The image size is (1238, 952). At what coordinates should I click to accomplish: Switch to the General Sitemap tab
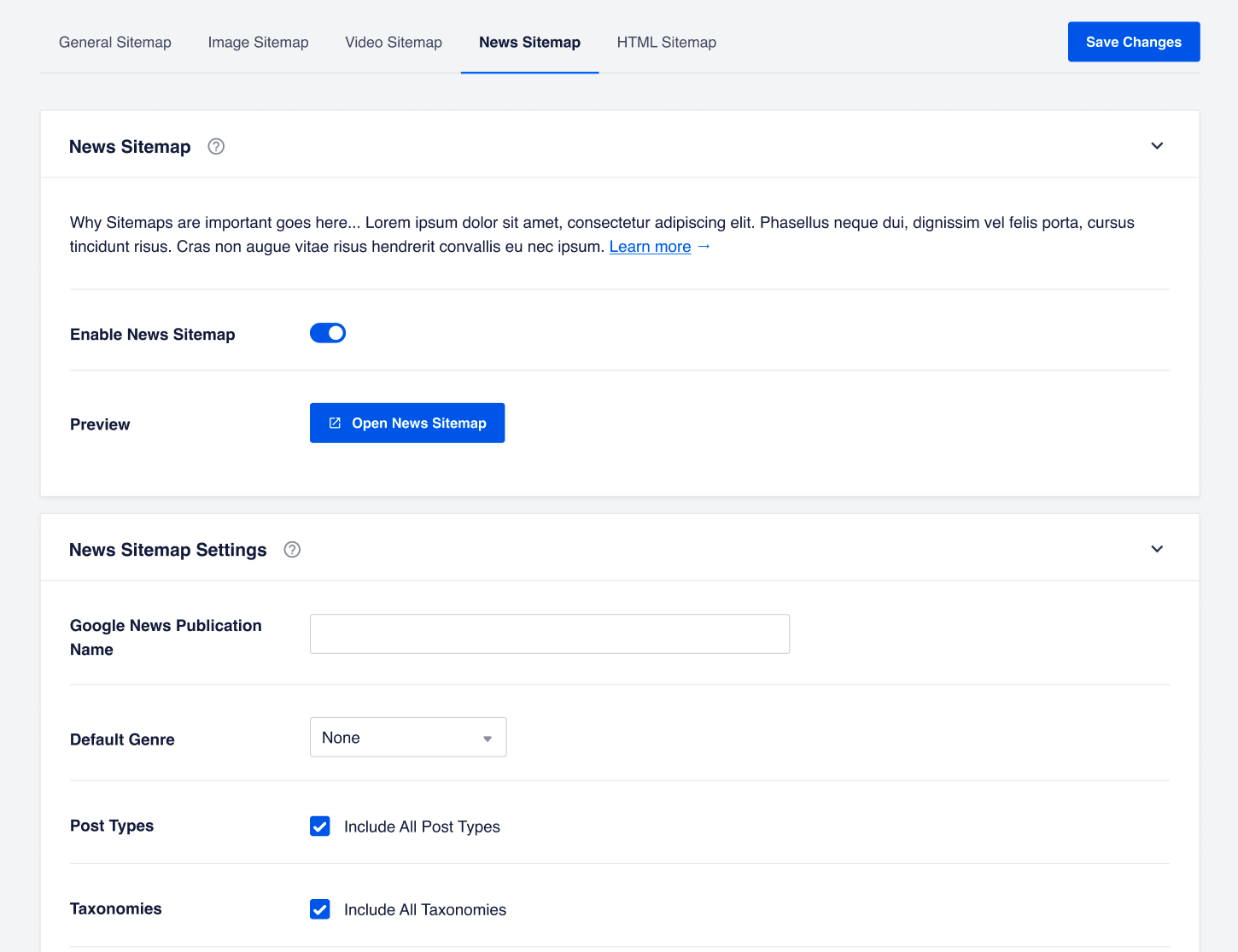(115, 43)
